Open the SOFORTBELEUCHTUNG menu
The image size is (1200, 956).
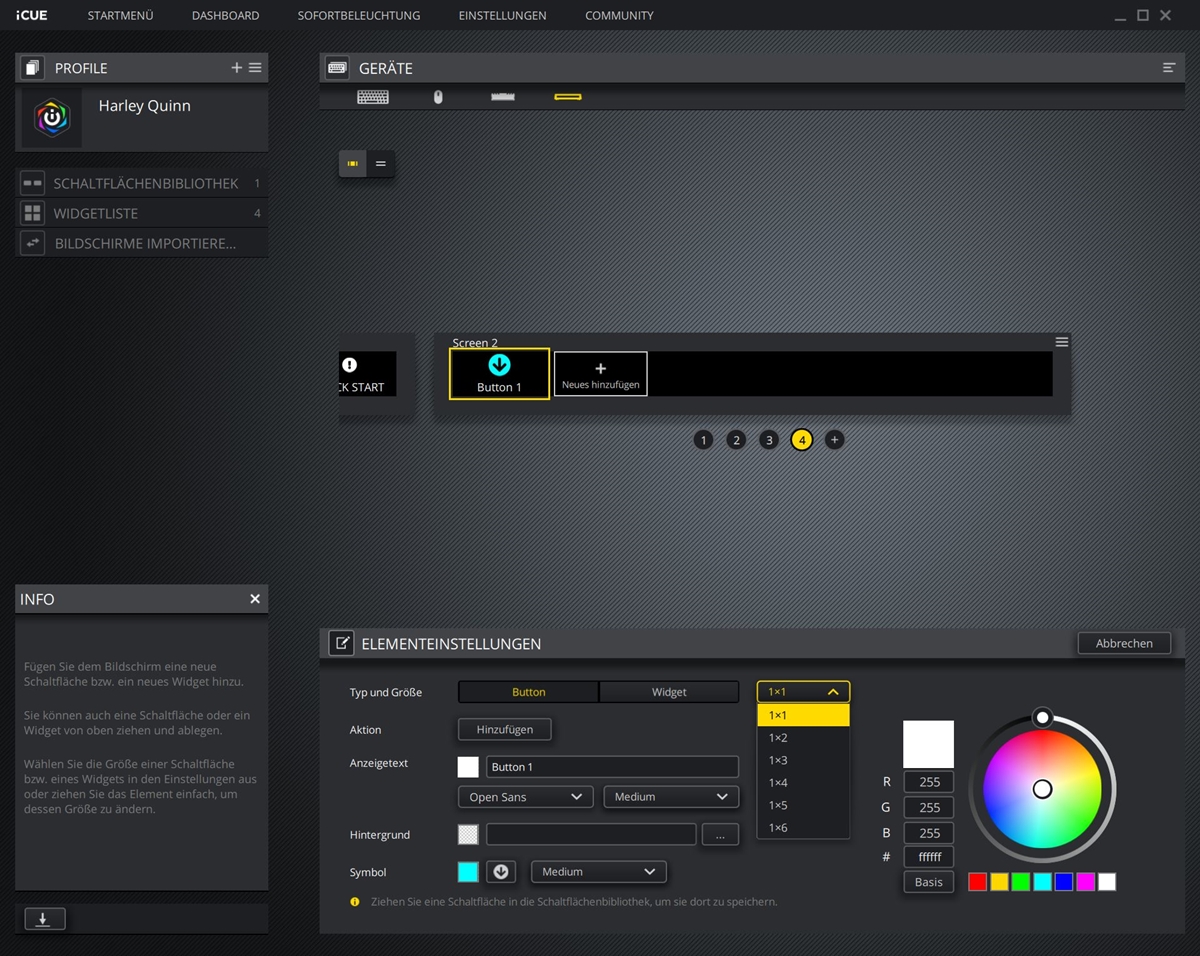coord(359,16)
